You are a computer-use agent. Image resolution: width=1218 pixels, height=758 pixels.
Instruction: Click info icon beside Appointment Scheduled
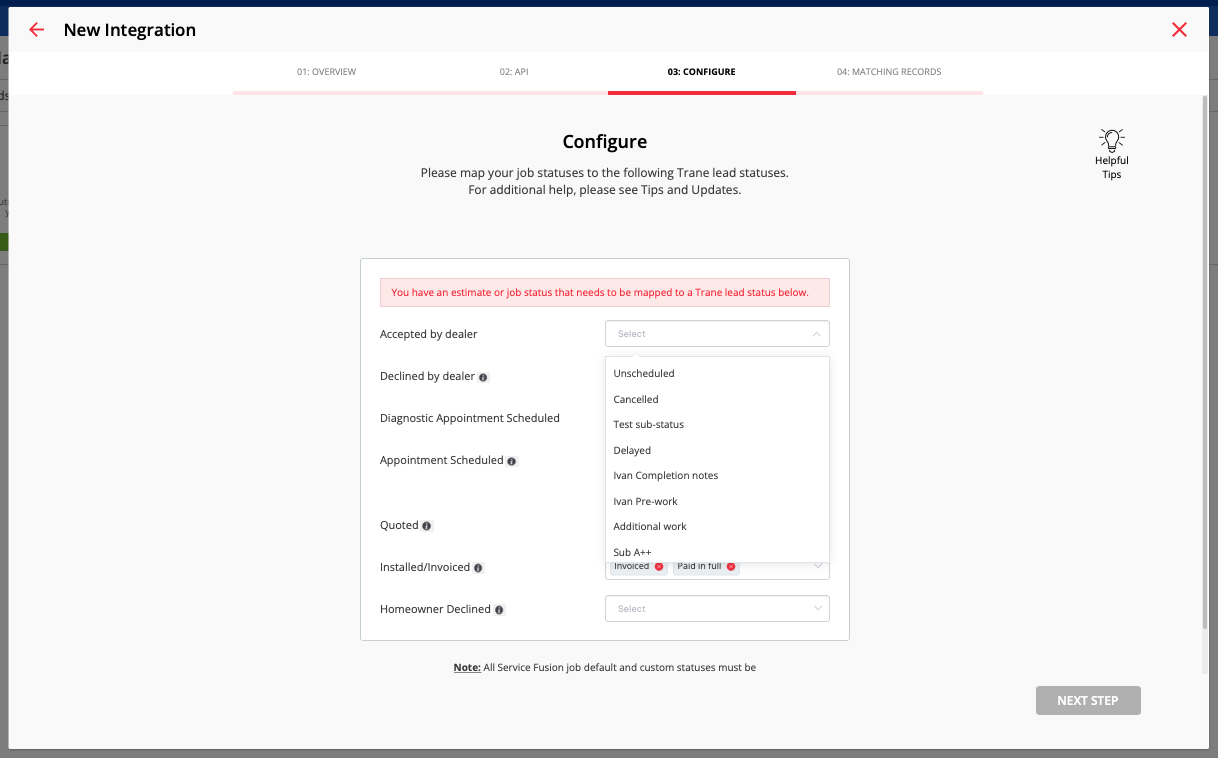click(512, 461)
